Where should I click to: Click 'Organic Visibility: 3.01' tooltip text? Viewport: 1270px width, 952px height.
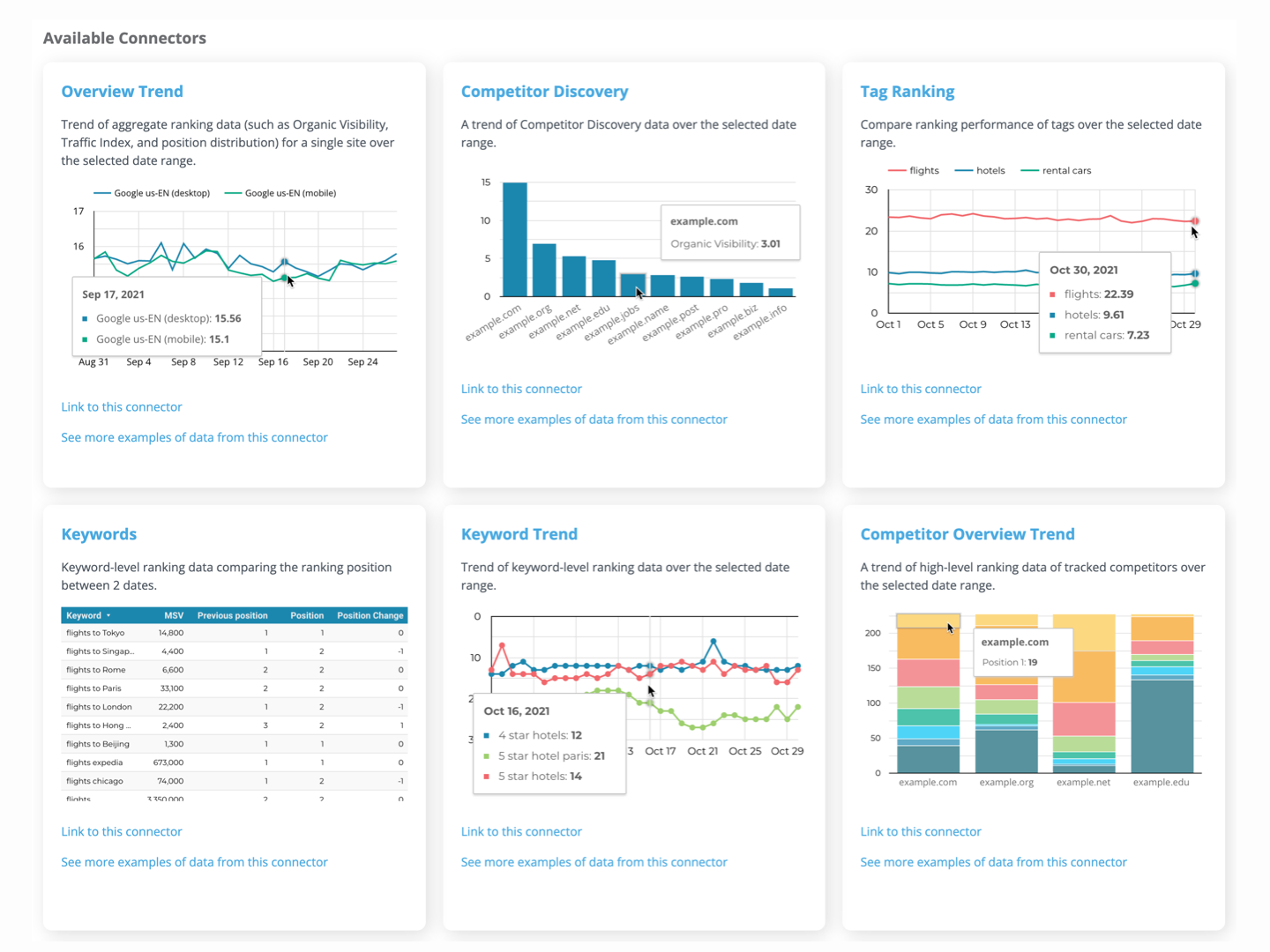pyautogui.click(x=725, y=244)
